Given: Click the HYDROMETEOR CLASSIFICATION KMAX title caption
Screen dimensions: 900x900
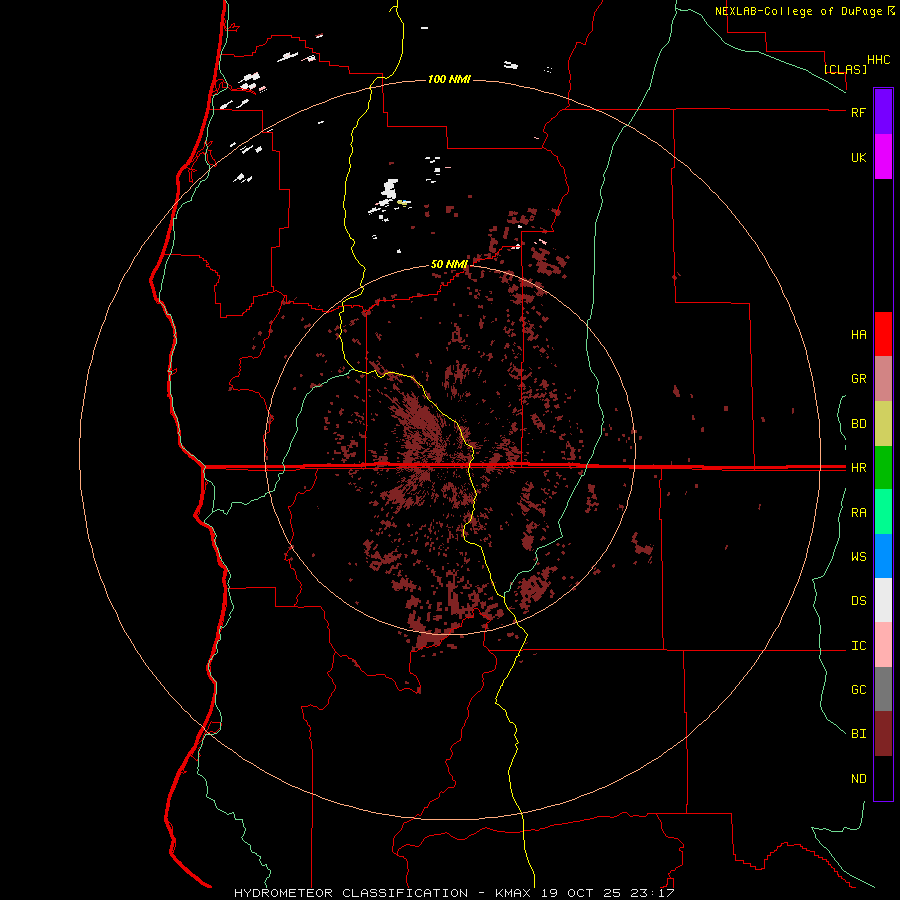Looking at the screenshot, I should [454, 893].
